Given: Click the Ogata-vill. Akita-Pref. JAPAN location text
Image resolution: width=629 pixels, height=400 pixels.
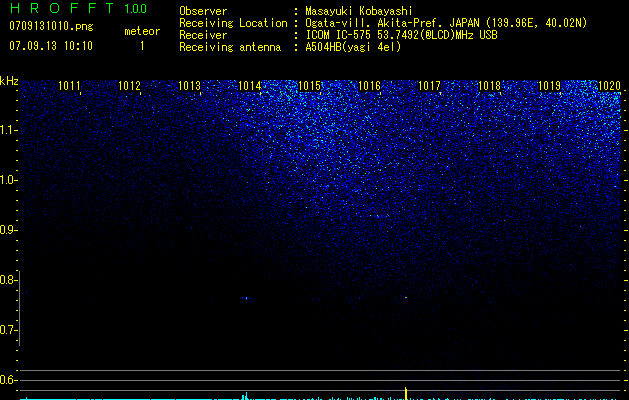Looking at the screenshot, I should pyautogui.click(x=446, y=23).
